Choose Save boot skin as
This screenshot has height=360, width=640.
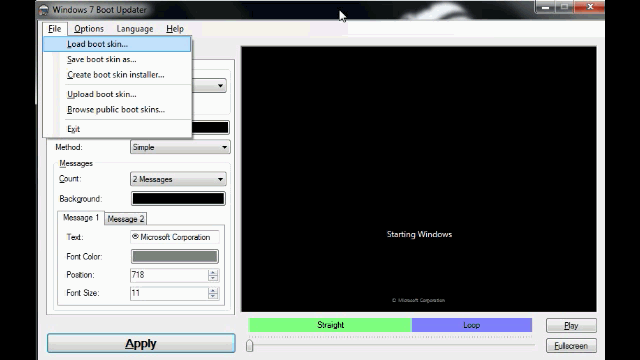pos(117,60)
